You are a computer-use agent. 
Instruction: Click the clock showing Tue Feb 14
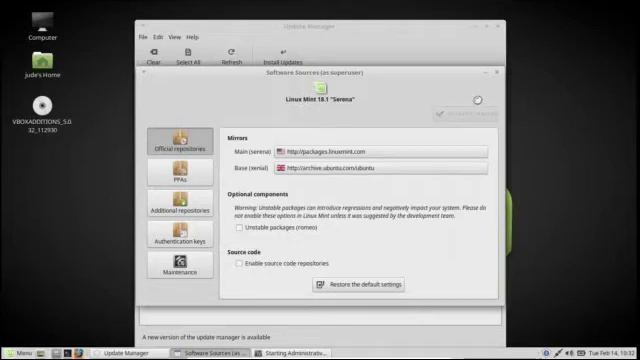coord(611,353)
